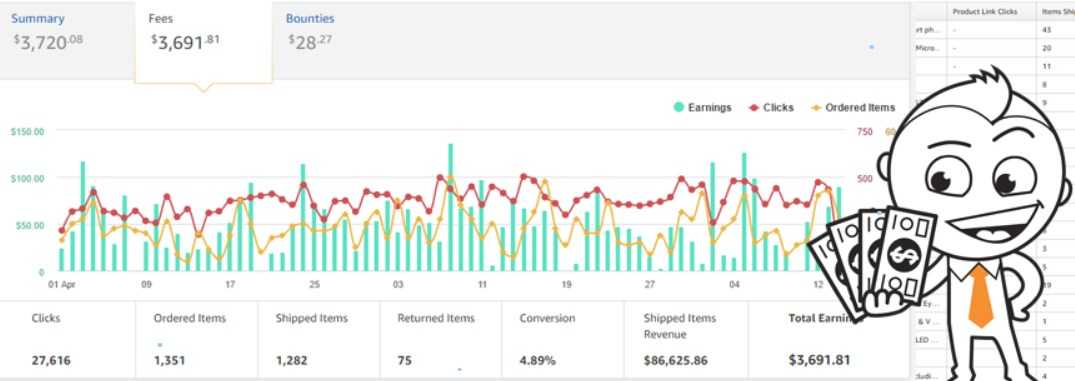Click the Returned Items value 75
Viewport: 1075px width, 381px height.
pyautogui.click(x=404, y=360)
